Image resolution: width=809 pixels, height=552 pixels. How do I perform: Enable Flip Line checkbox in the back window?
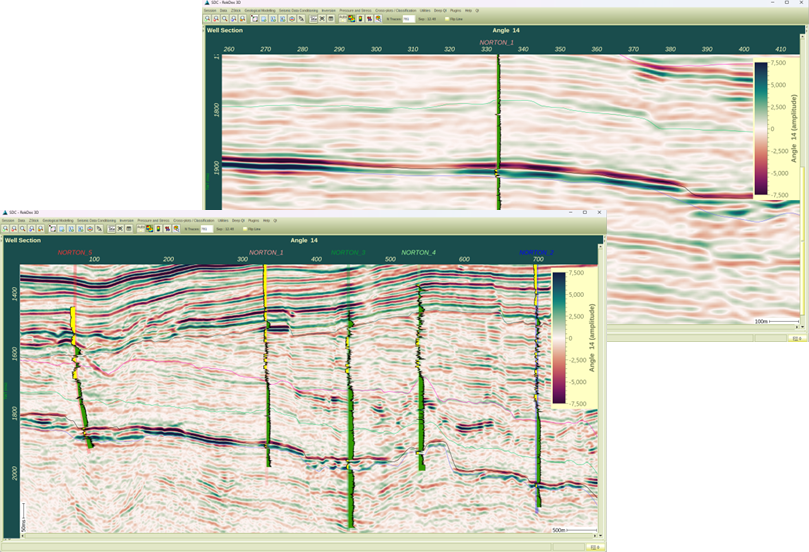click(446, 18)
